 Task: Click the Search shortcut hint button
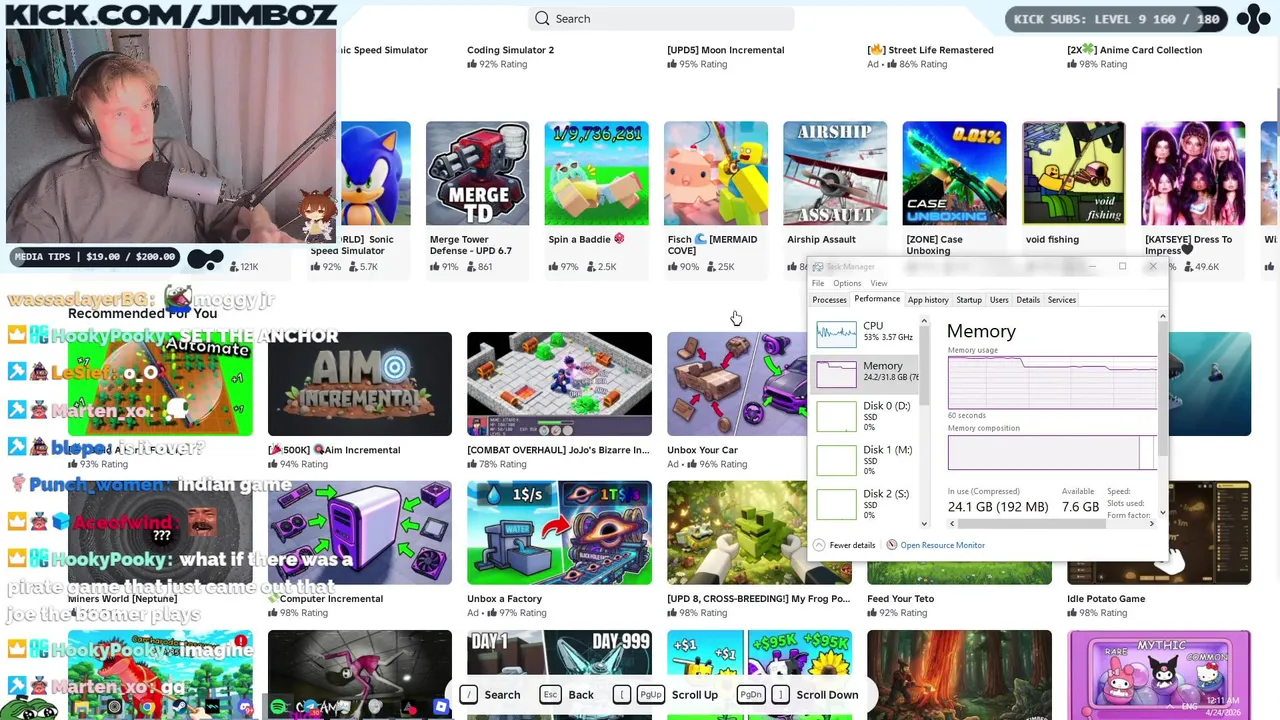tap(491, 695)
